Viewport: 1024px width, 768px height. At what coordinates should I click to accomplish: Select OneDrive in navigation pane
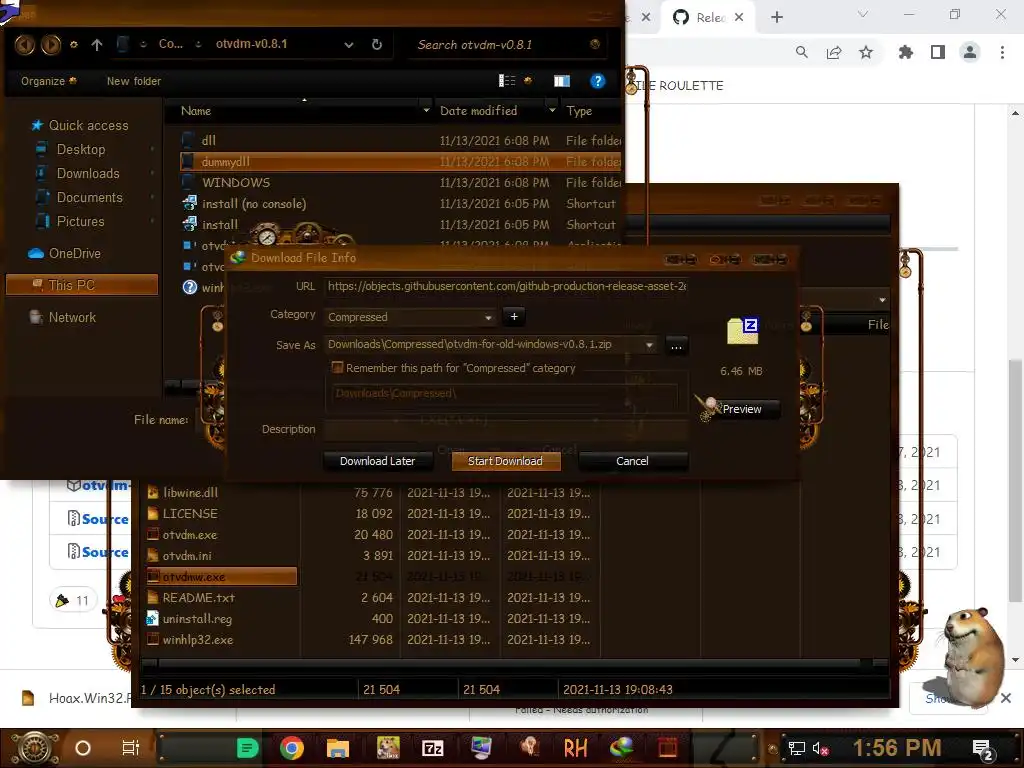(x=65, y=253)
